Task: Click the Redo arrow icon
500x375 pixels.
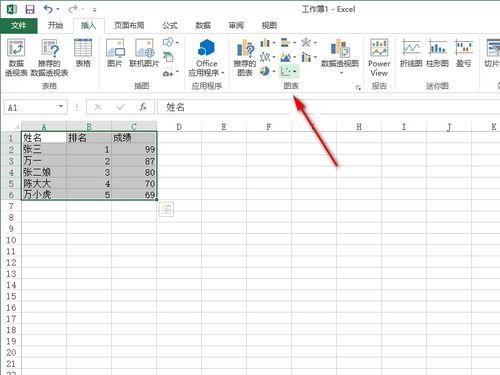Action: (x=73, y=9)
